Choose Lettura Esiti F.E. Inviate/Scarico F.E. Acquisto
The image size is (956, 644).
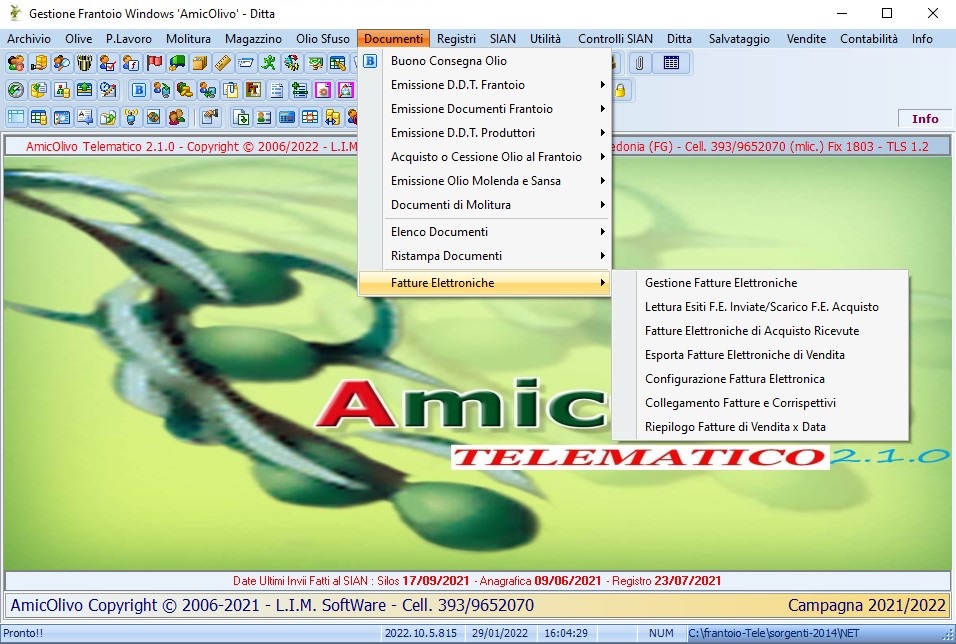click(x=760, y=307)
